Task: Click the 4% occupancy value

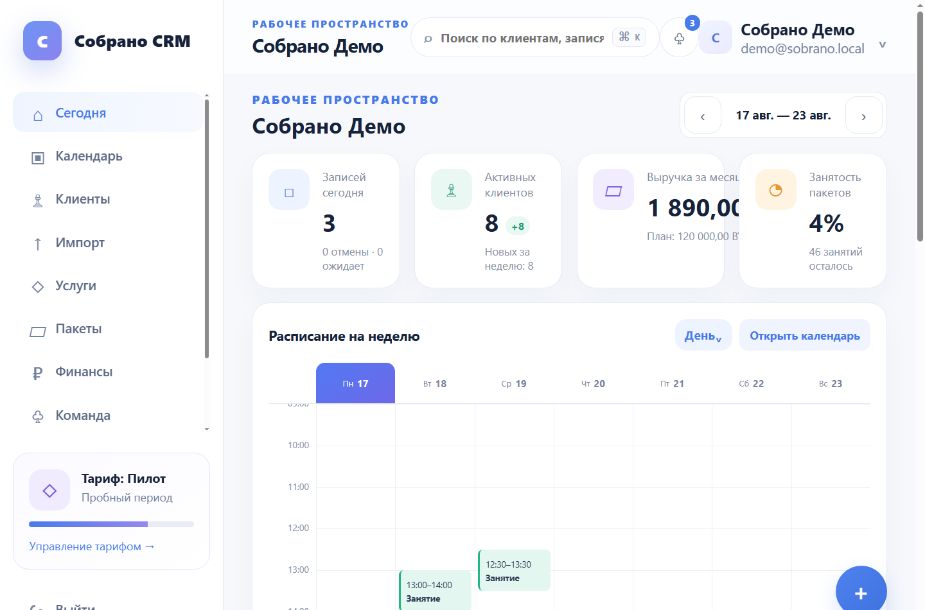Action: pos(826,224)
